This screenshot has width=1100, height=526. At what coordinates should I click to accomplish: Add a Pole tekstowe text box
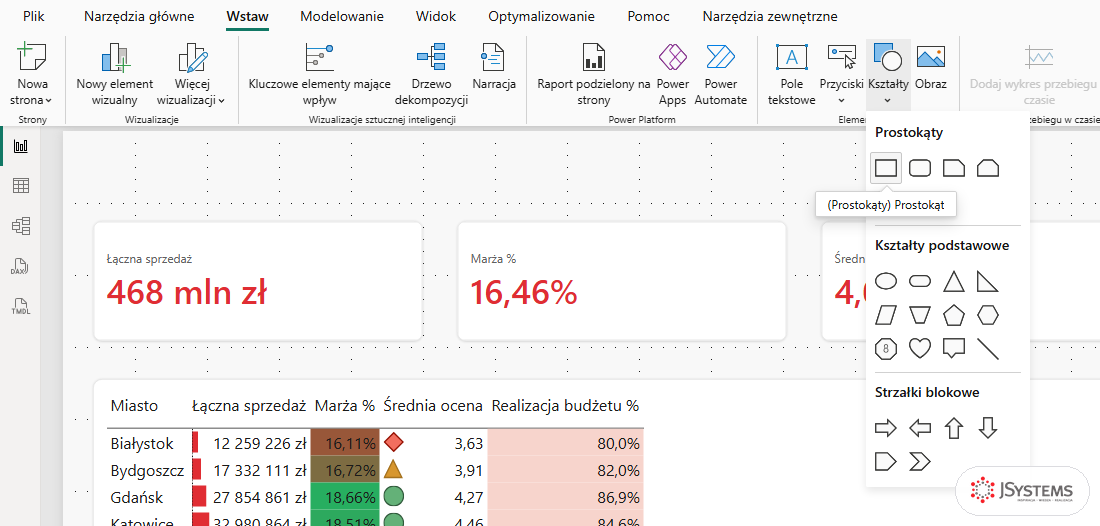click(791, 74)
